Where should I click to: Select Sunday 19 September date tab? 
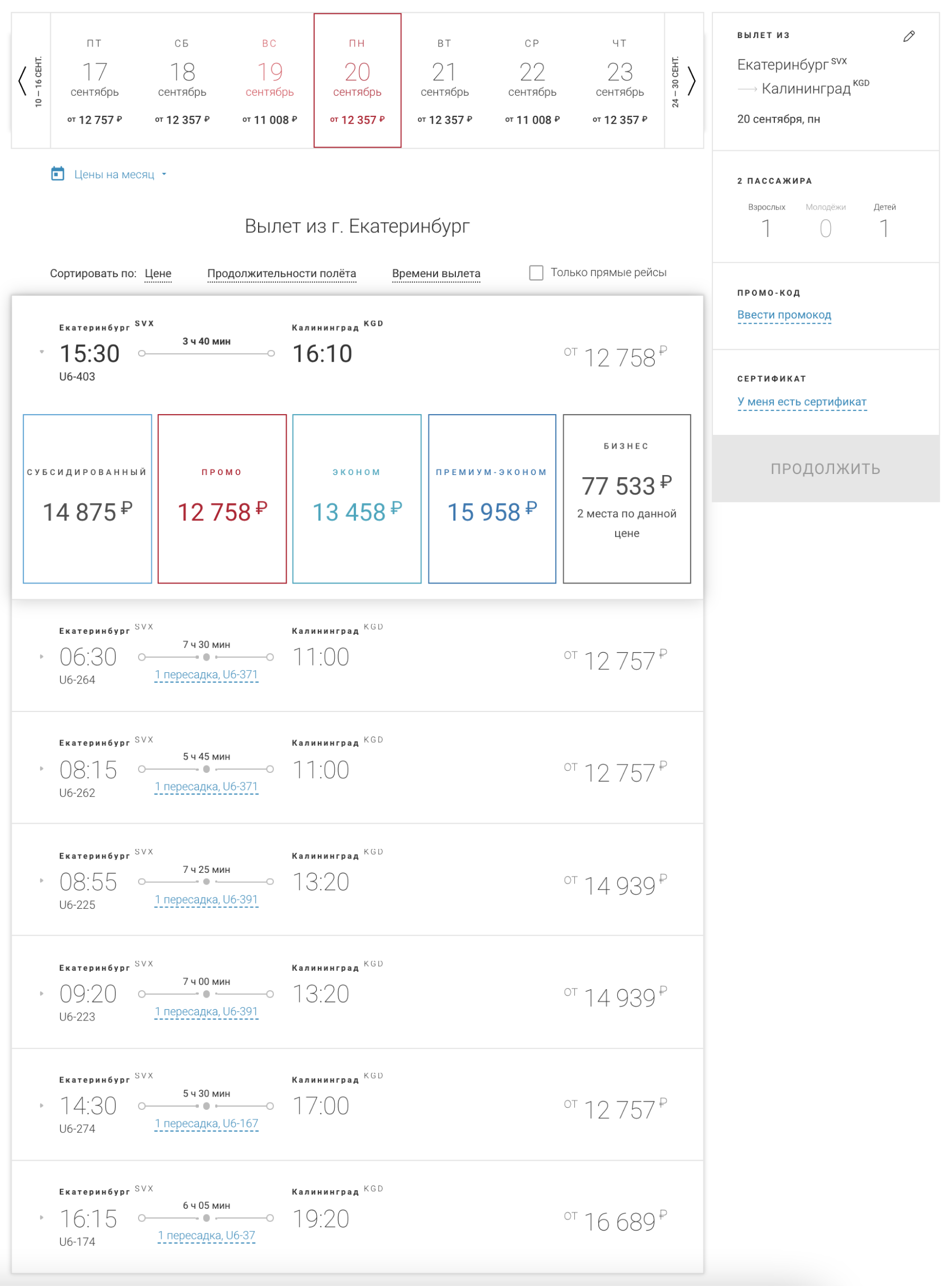coord(270,81)
